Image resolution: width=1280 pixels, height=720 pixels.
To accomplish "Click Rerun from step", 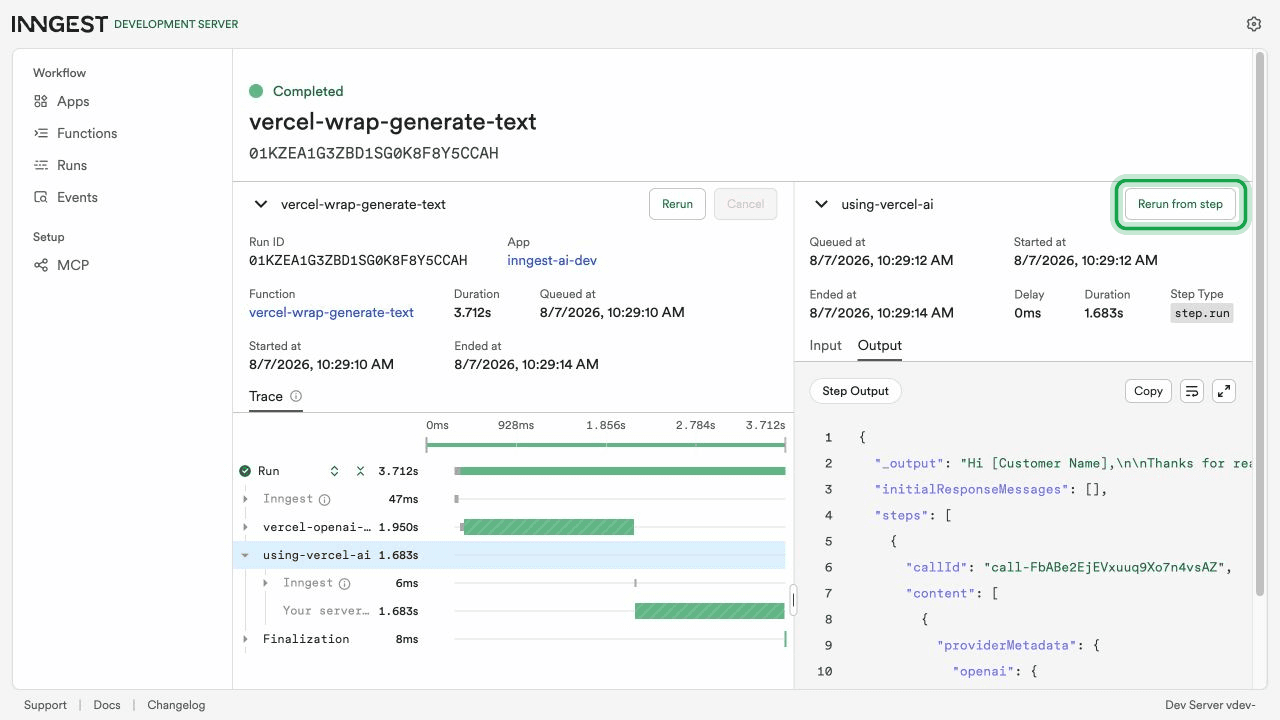I will click(1180, 204).
